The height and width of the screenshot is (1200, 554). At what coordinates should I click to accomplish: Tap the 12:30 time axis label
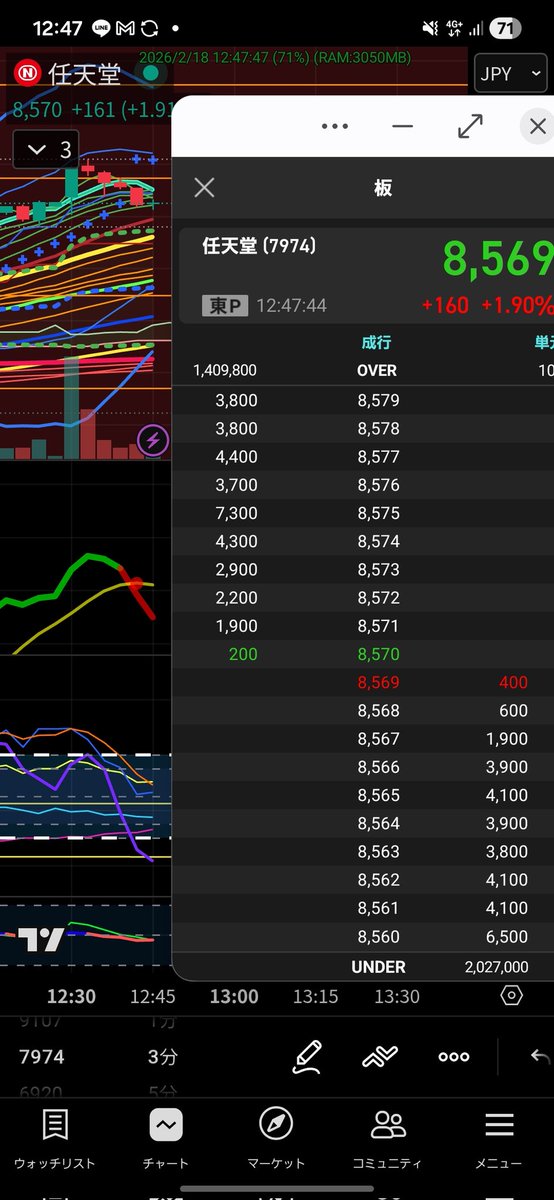pos(71,996)
